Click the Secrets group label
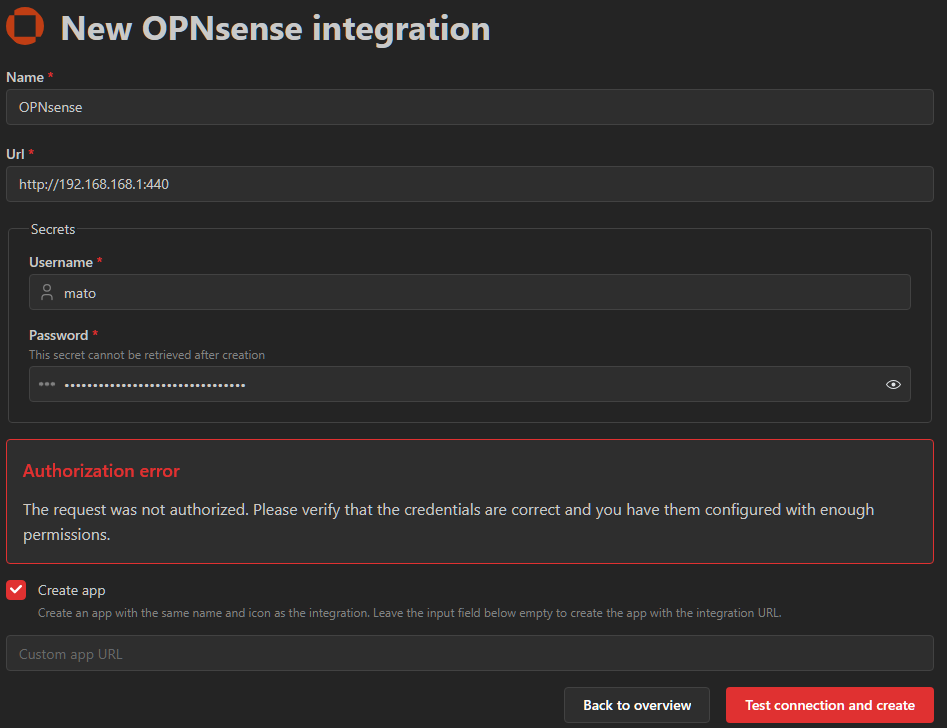947x728 pixels. coord(53,229)
